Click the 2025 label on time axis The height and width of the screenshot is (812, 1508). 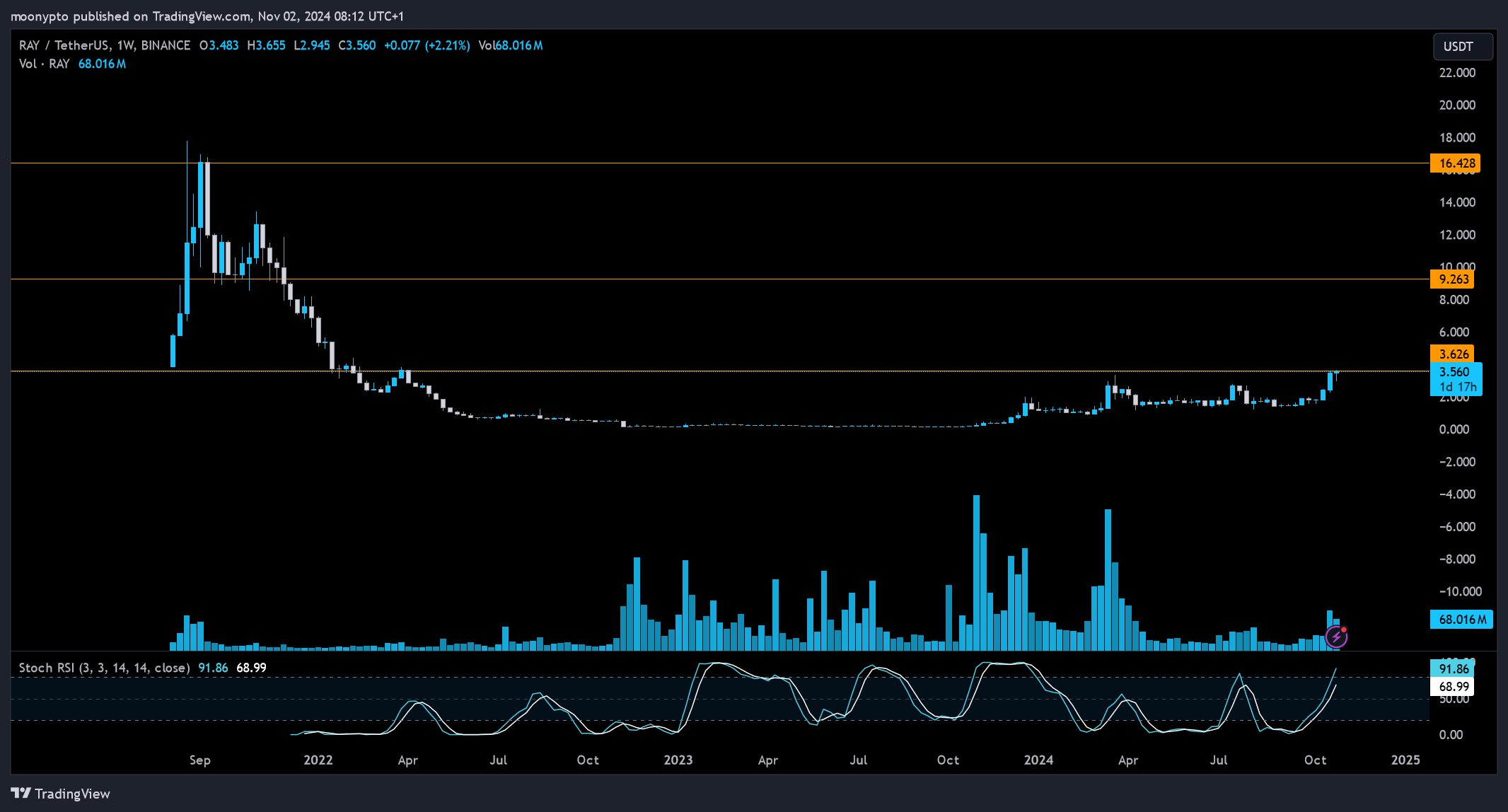pos(1405,760)
